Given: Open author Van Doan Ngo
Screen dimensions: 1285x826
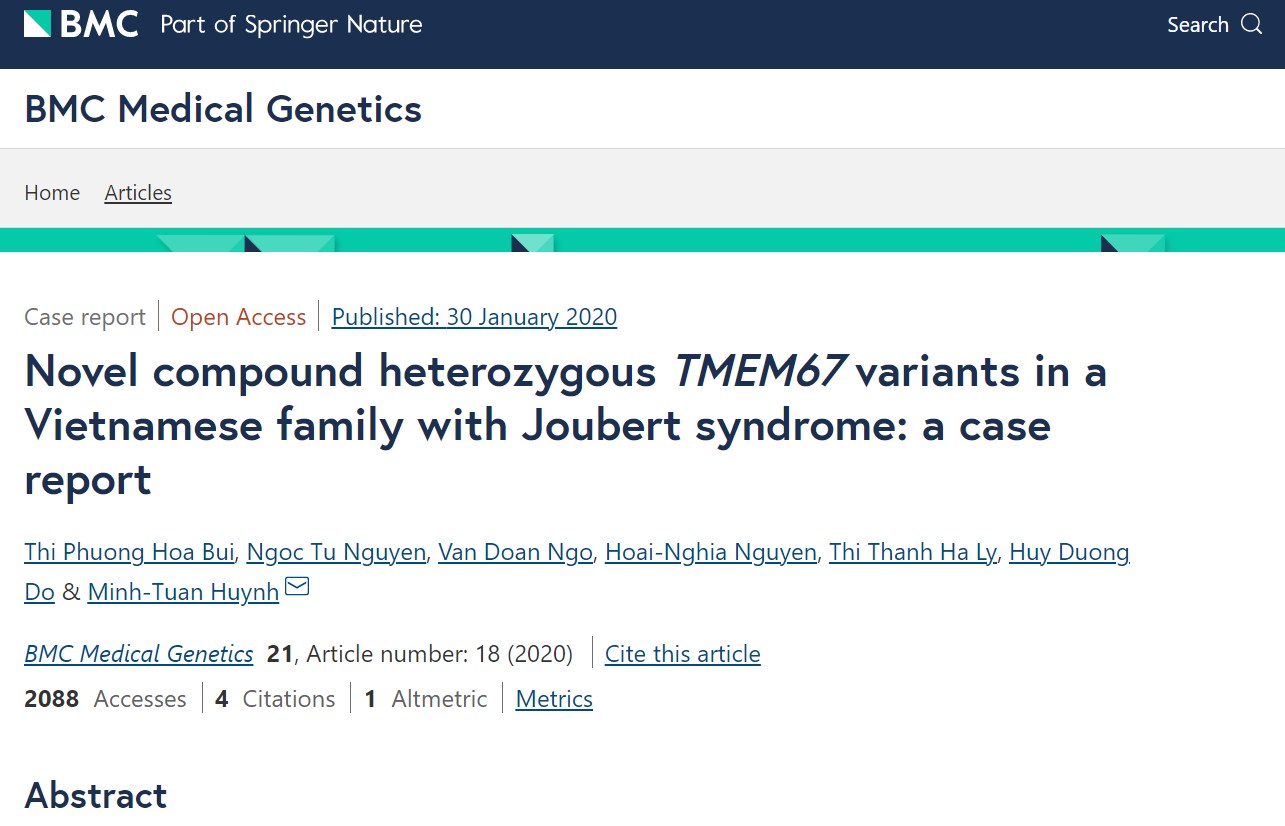Looking at the screenshot, I should pyautogui.click(x=515, y=552).
